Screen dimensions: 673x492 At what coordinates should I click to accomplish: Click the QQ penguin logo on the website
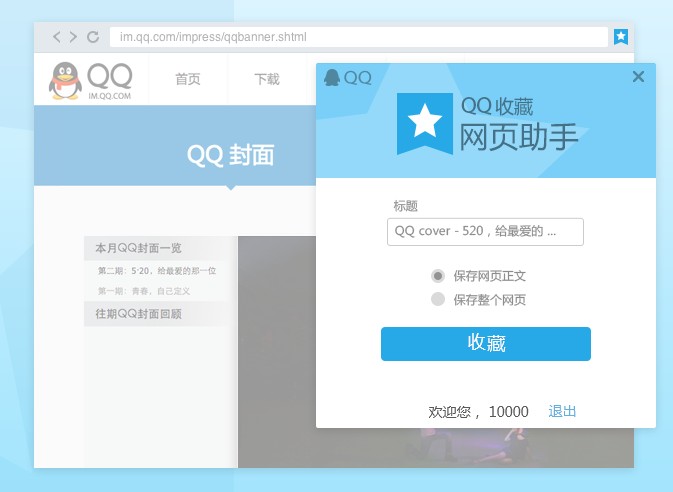(65, 81)
